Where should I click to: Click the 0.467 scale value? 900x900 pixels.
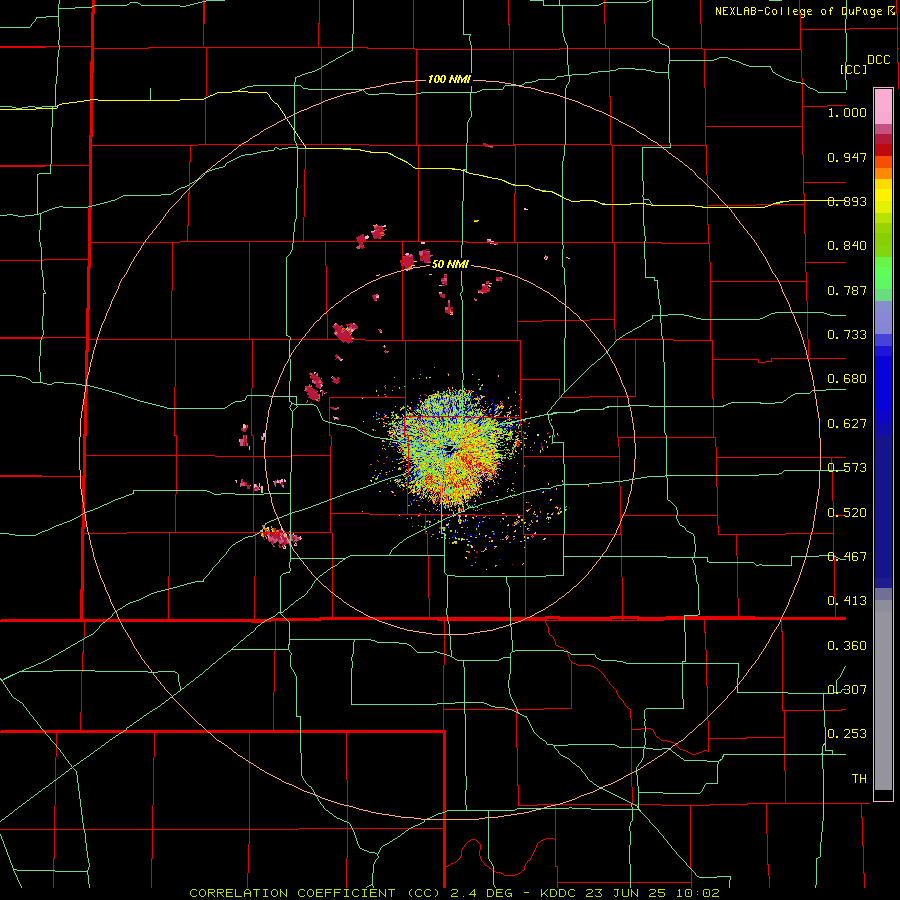(847, 557)
